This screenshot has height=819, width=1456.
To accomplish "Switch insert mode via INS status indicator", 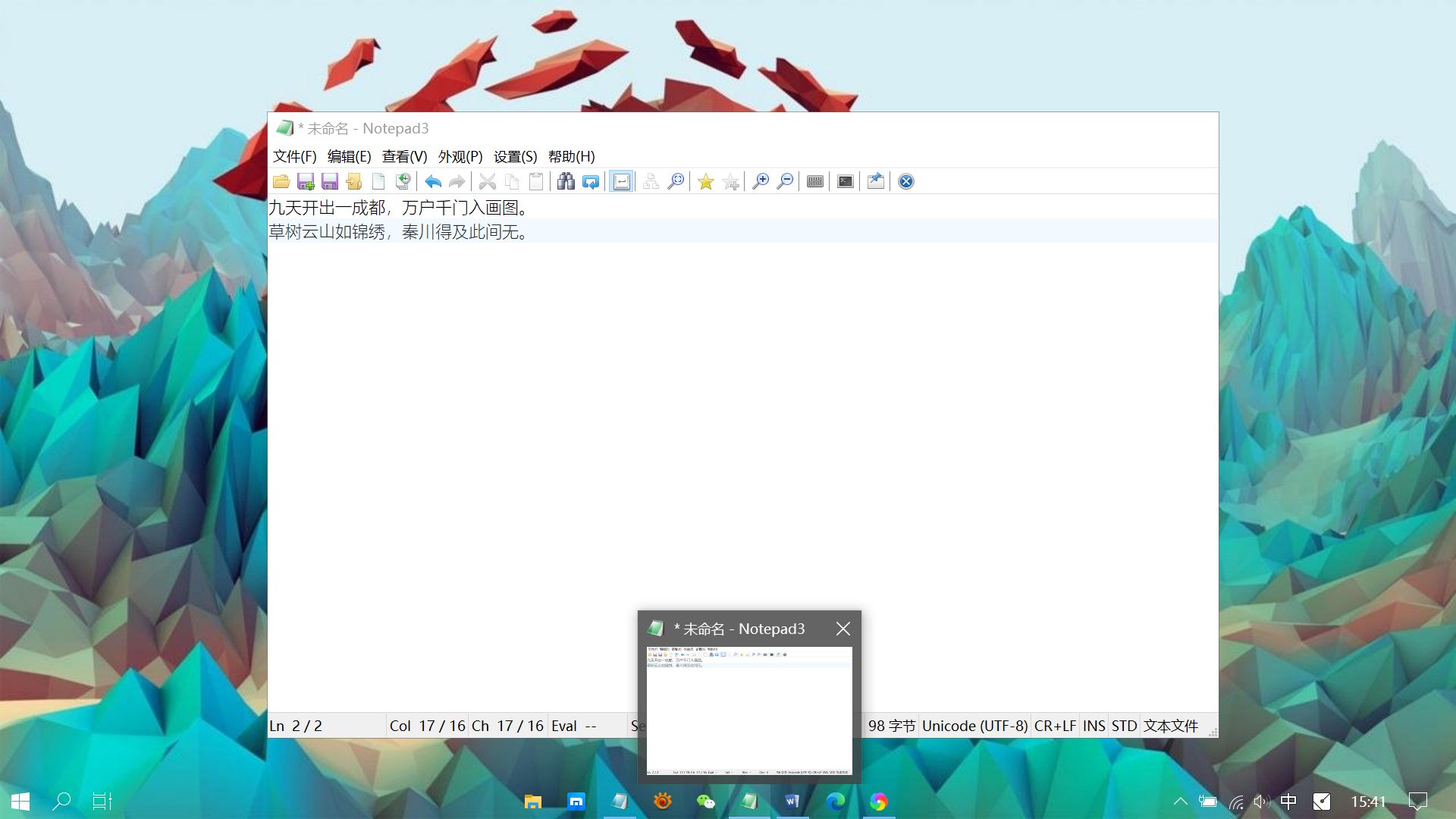I will click(1093, 726).
